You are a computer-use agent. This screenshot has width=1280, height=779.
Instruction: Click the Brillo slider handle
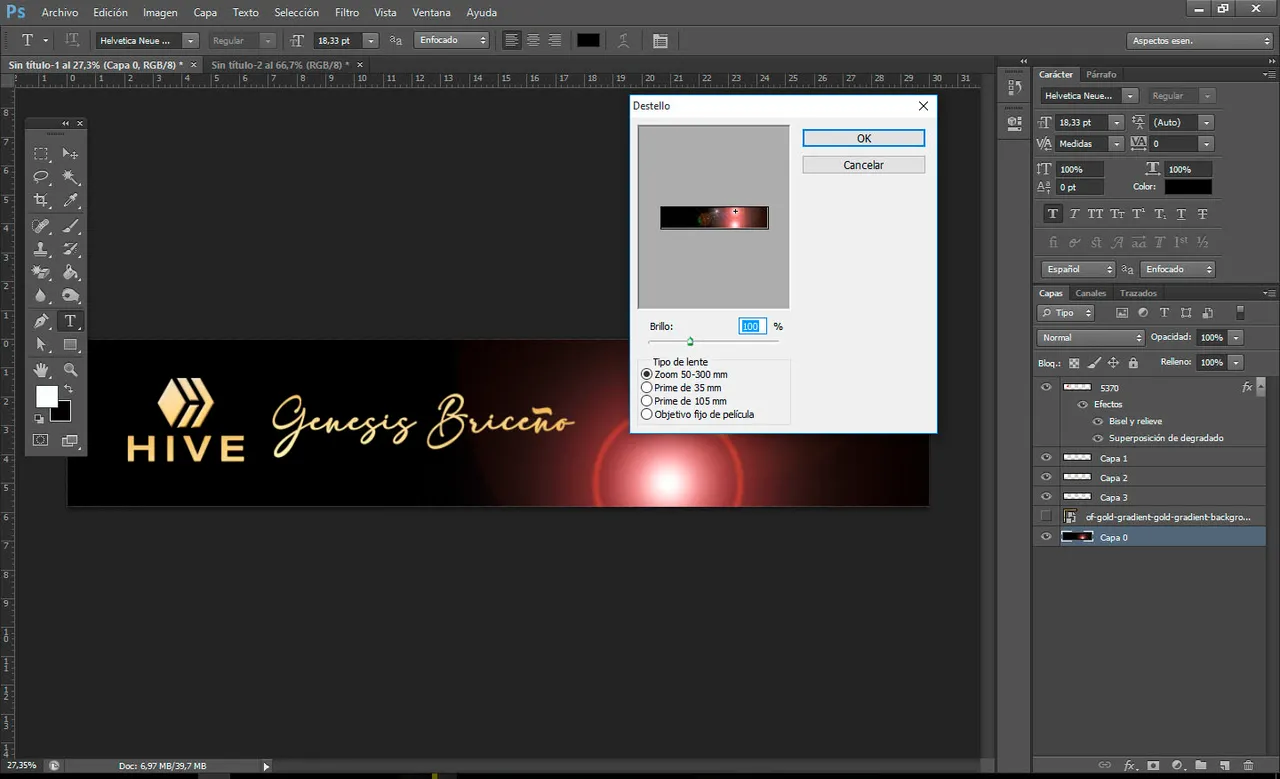tap(690, 342)
